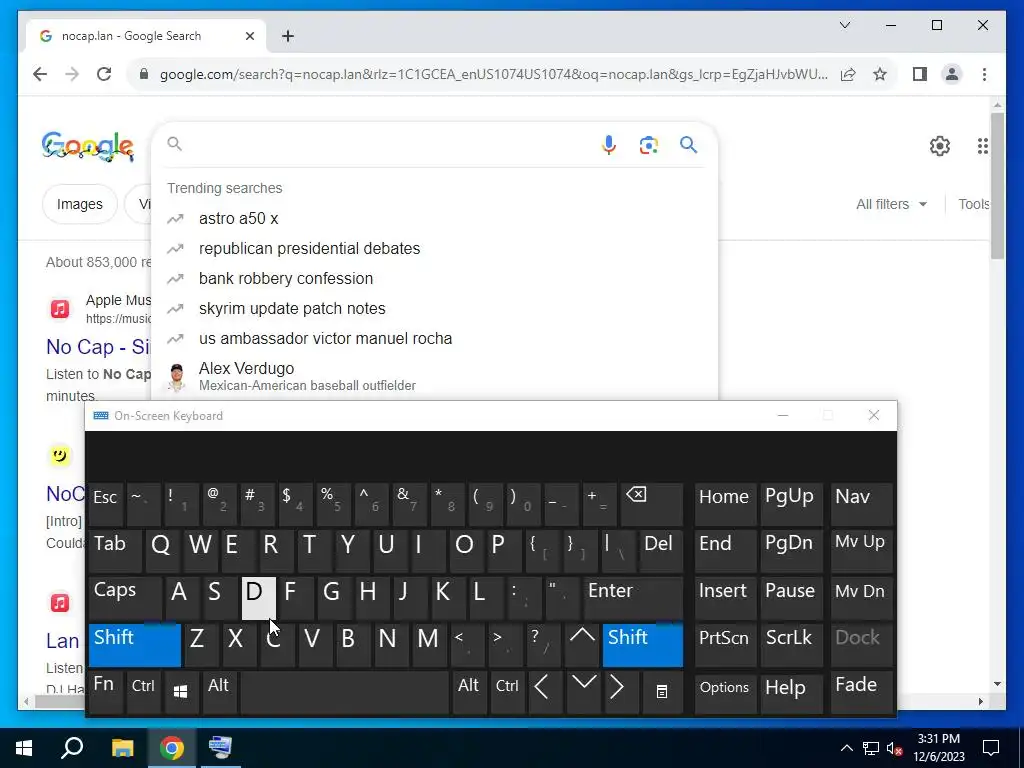Open the notification center icon
This screenshot has width=1024, height=768.
click(991, 748)
